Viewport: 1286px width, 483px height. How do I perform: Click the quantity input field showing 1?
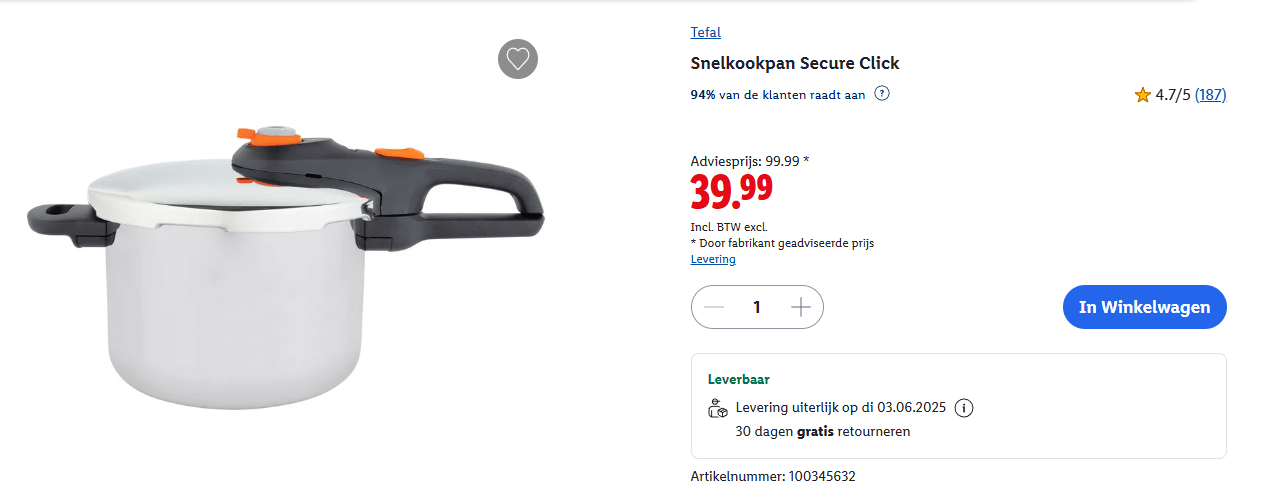coord(757,307)
